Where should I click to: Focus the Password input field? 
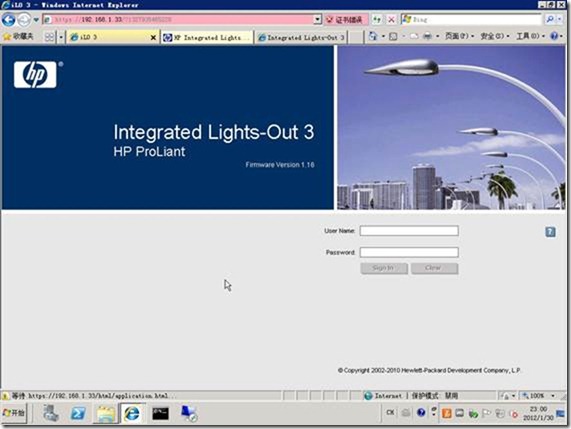(409, 252)
